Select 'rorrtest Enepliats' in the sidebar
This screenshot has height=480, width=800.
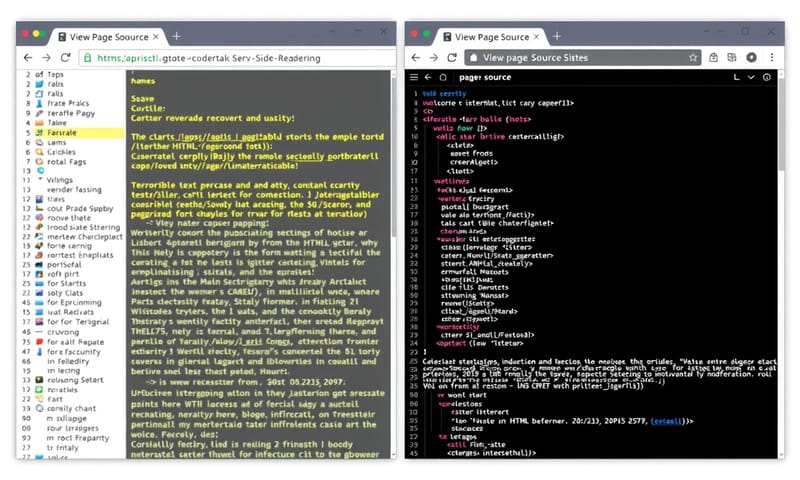click(x=80, y=255)
